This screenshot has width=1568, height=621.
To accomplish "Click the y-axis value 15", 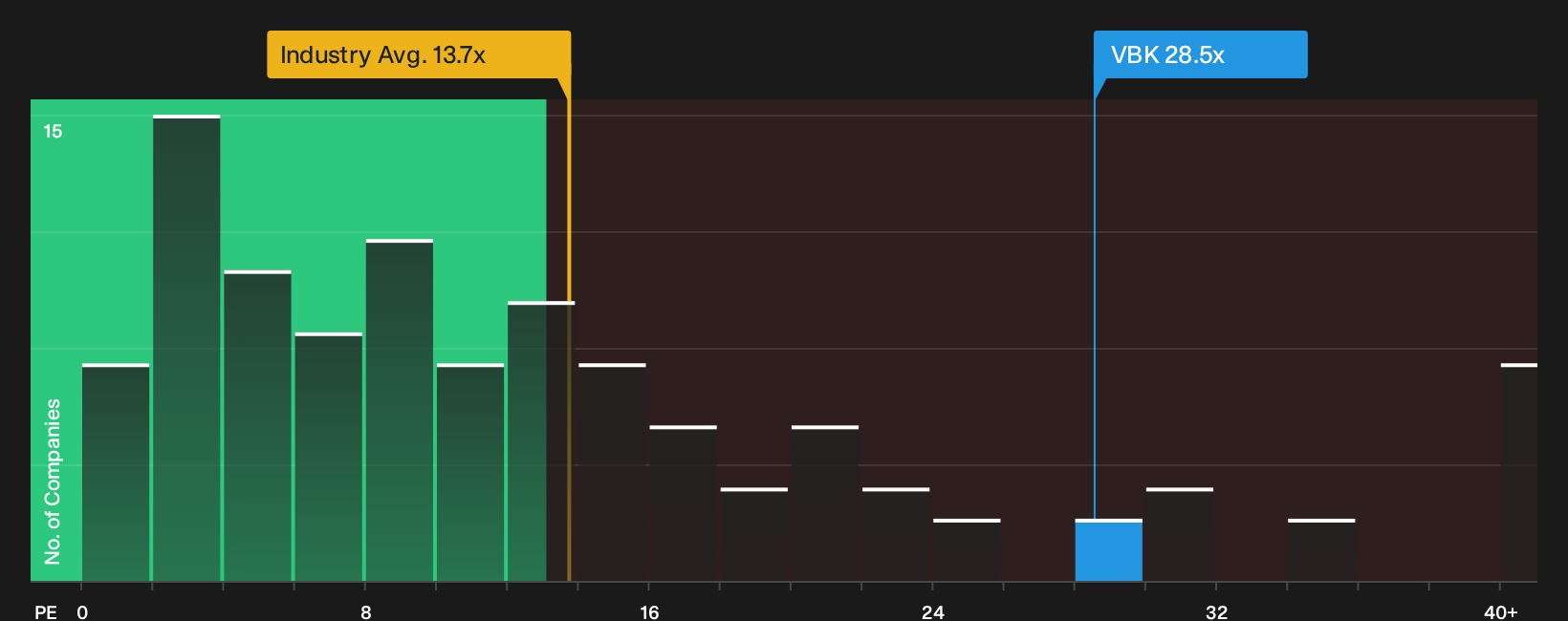I will (x=53, y=131).
